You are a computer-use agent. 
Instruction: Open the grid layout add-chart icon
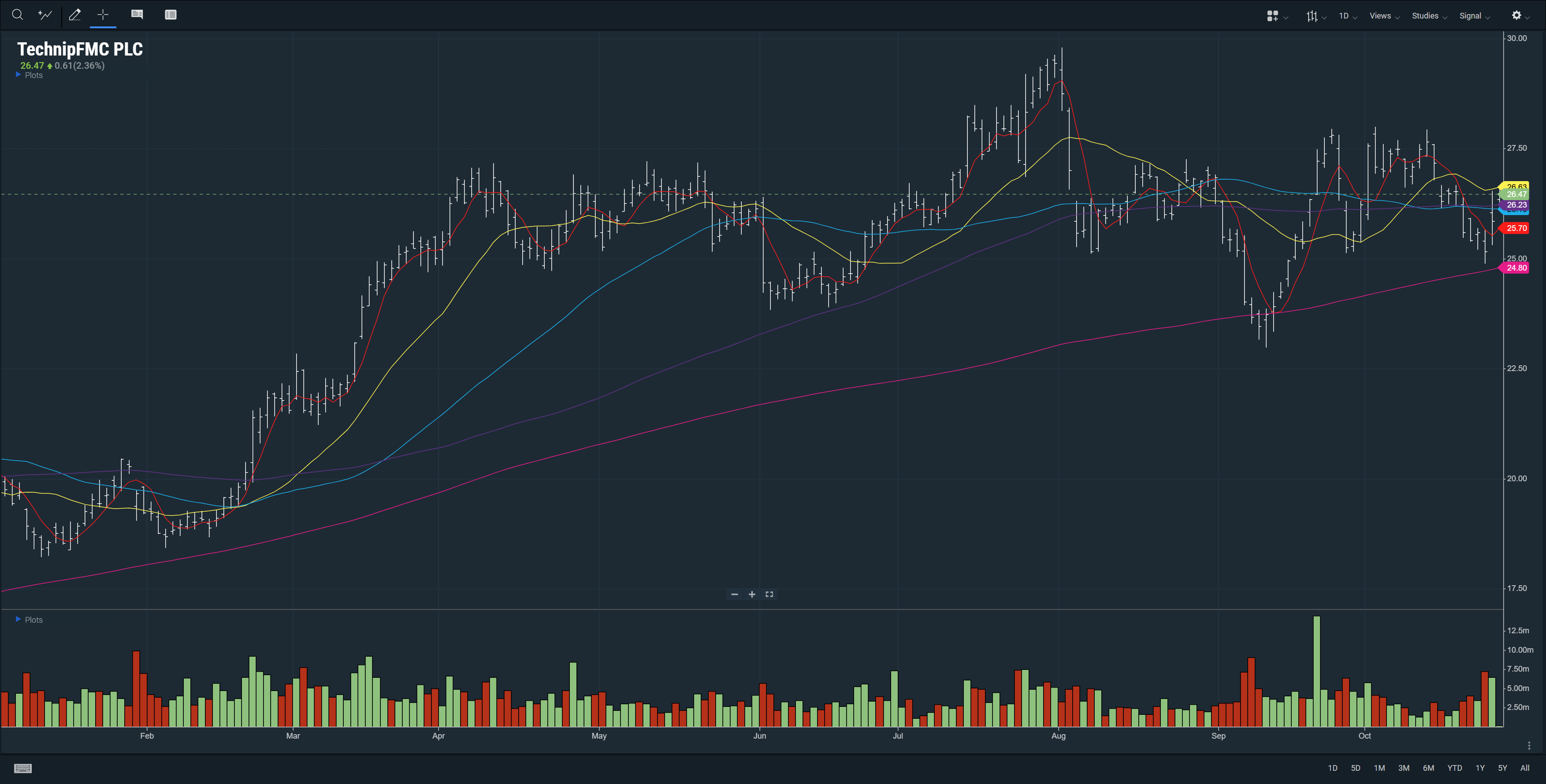pyautogui.click(x=1276, y=16)
